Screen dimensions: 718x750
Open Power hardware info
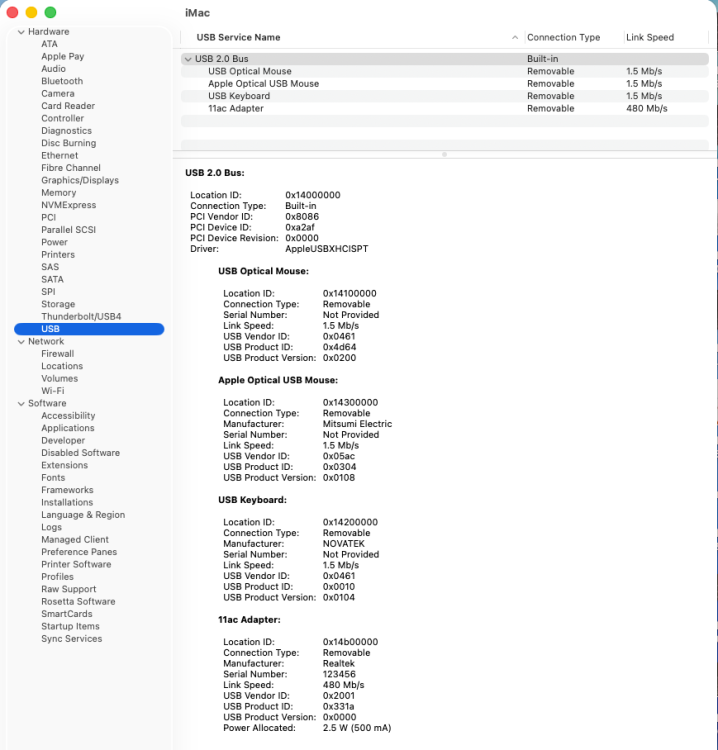[x=55, y=243]
